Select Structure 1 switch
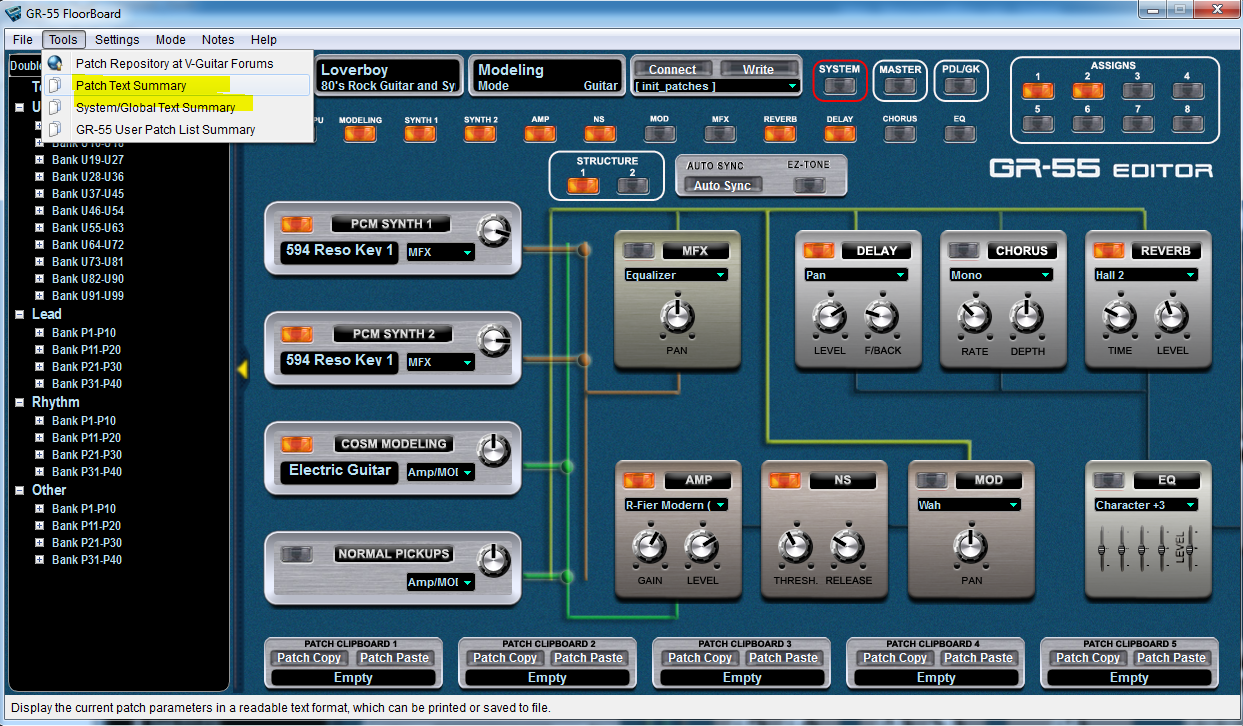Screen dimensions: 1243x726 [582, 185]
